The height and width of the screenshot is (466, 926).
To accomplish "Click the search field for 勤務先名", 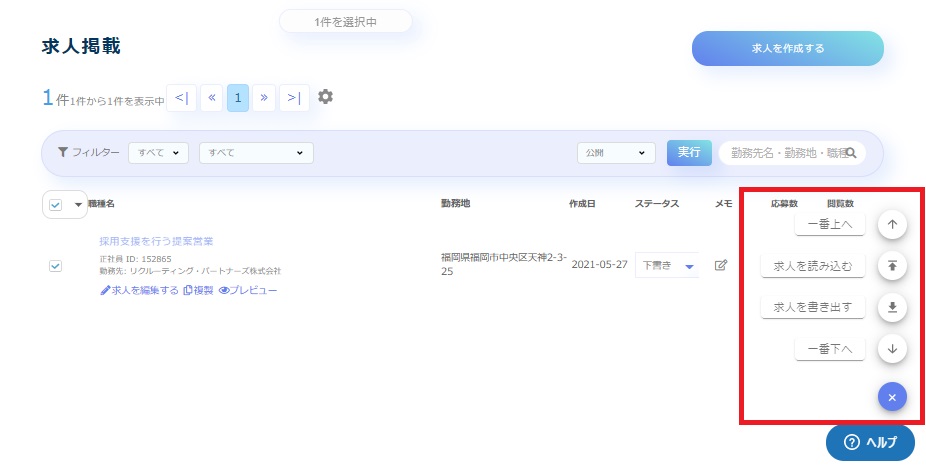I will (783, 153).
